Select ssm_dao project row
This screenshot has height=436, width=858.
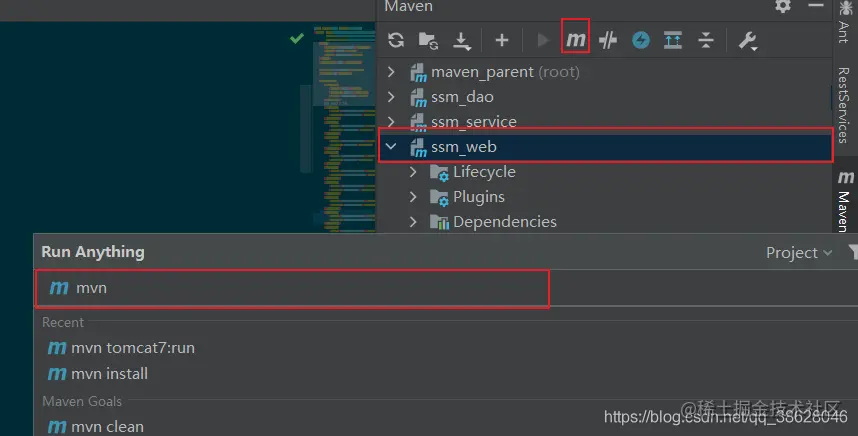point(605,97)
